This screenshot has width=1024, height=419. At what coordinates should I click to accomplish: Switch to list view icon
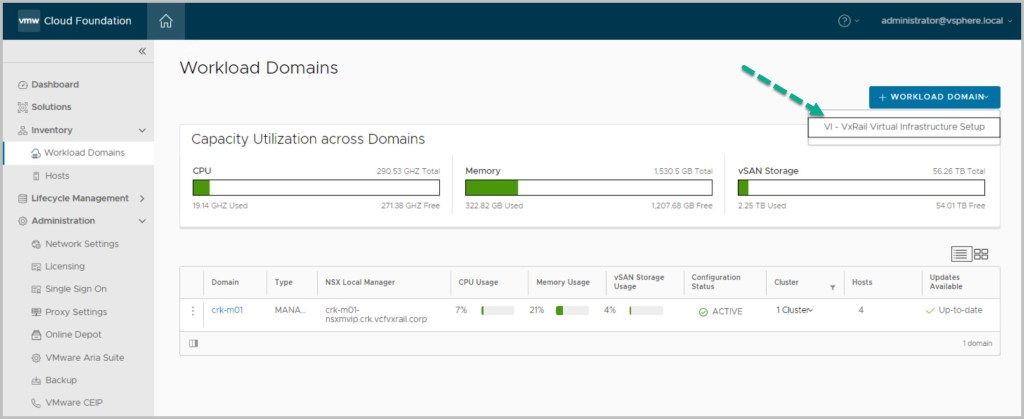pyautogui.click(x=961, y=255)
